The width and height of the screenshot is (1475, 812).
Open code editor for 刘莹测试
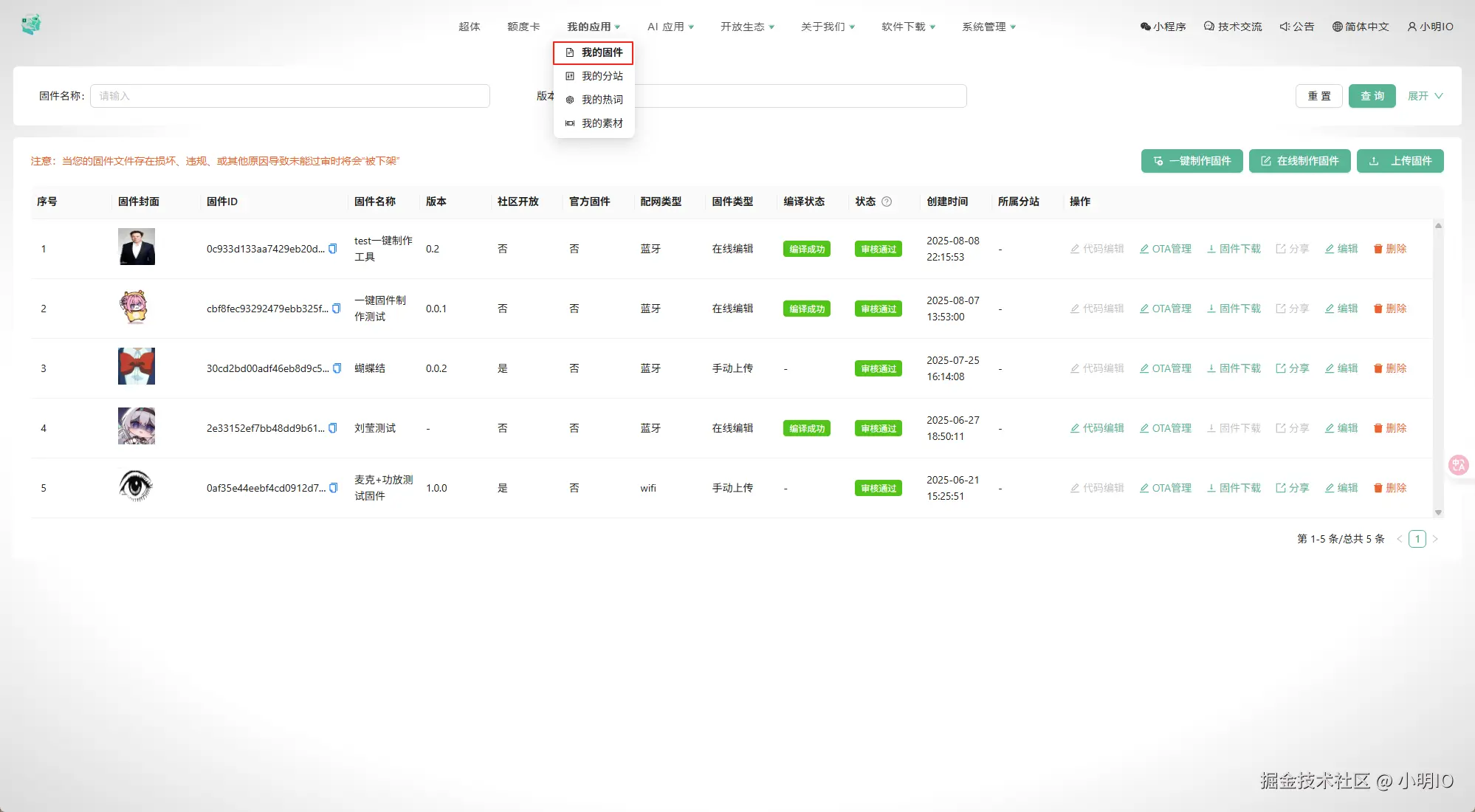[1096, 428]
